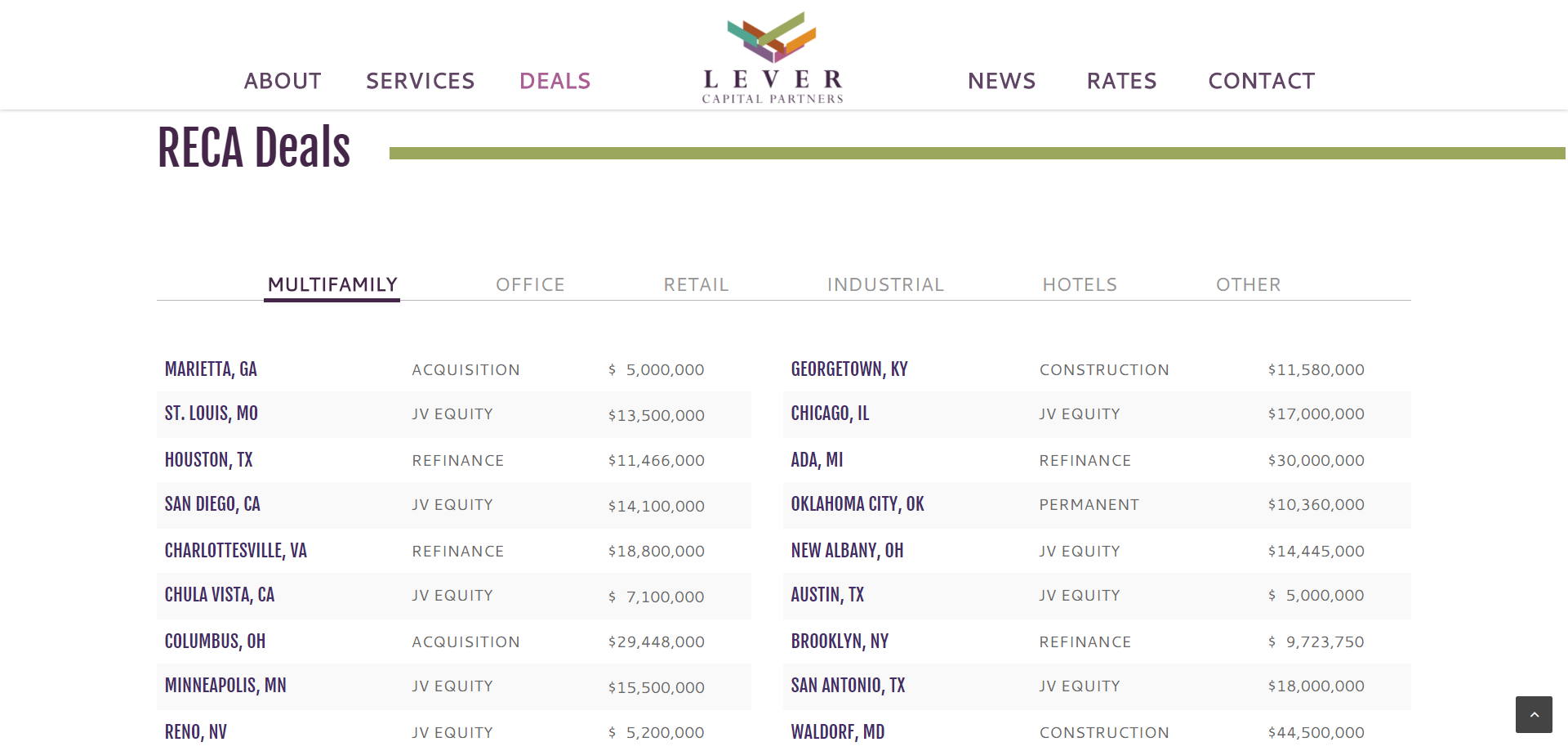Click the Oklahoma City, OK deal

(857, 504)
